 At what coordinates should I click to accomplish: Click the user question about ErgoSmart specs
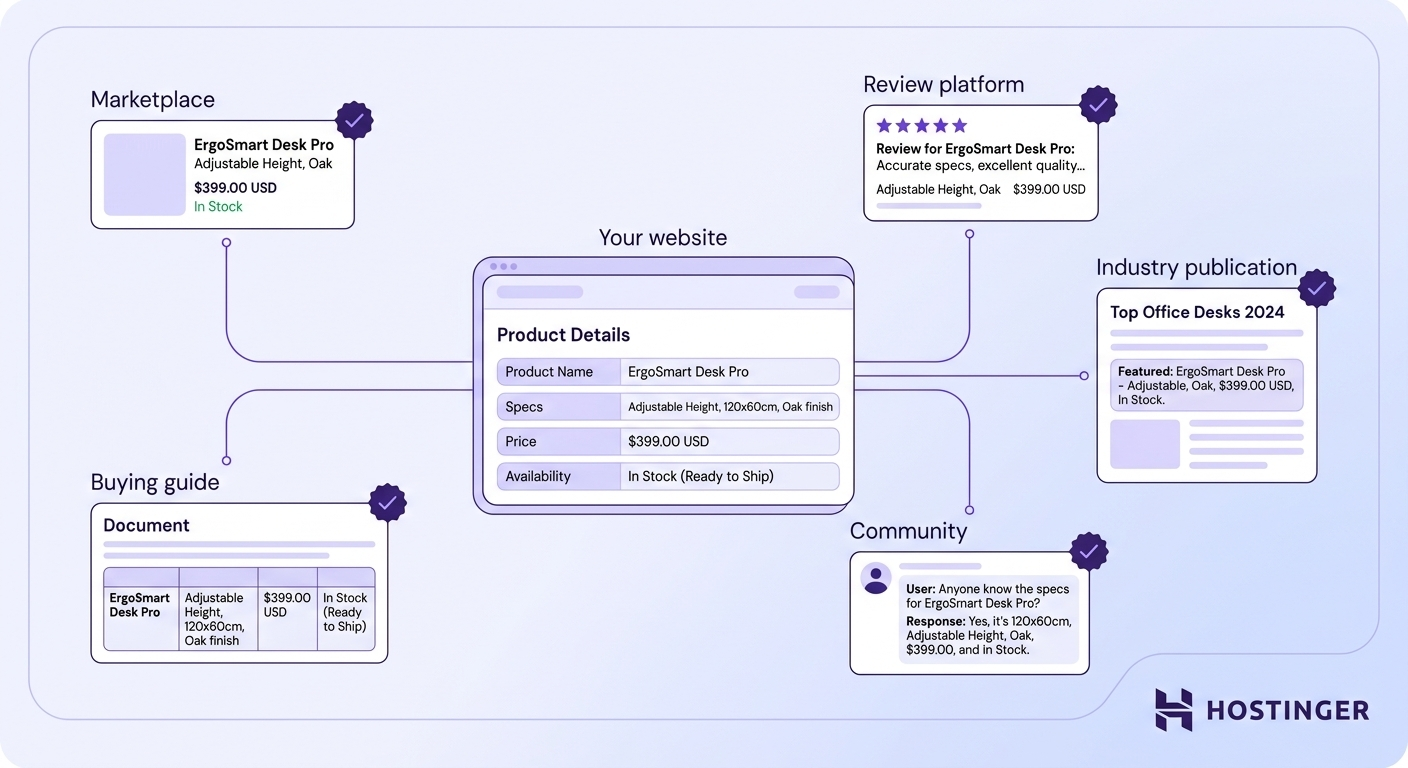point(988,596)
